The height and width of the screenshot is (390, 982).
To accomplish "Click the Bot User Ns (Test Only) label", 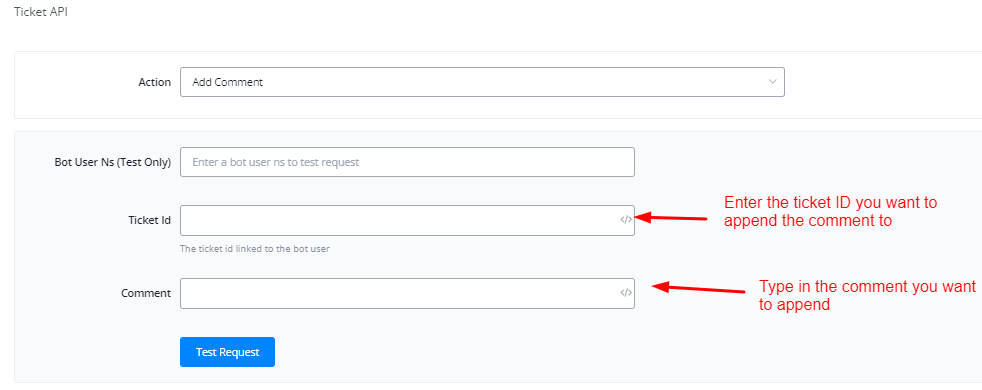I will point(113,162).
